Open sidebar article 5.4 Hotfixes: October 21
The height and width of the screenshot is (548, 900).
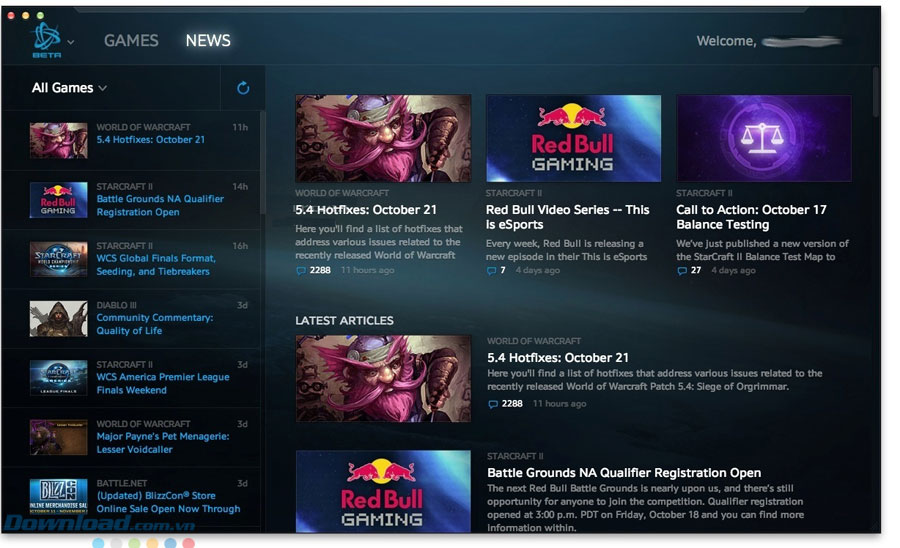coord(150,139)
